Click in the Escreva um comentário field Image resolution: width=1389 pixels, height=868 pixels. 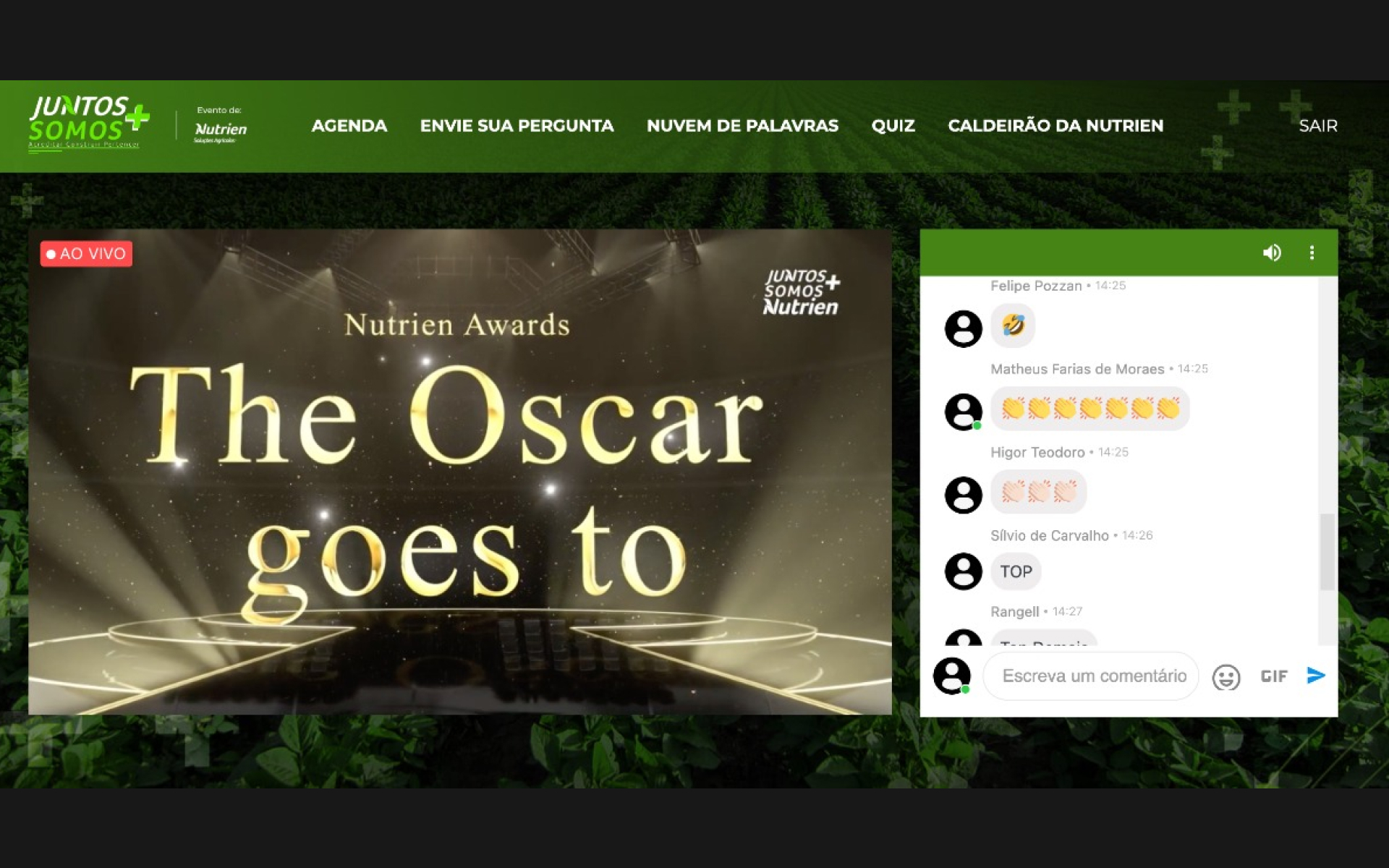[1093, 676]
